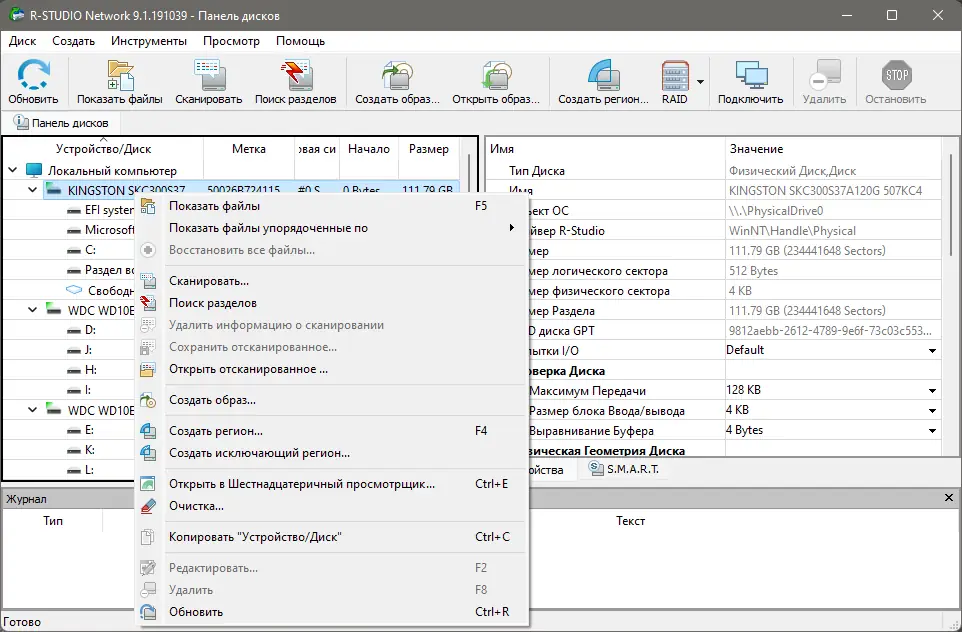
Task: Close the Журнал panel
Action: [x=949, y=498]
